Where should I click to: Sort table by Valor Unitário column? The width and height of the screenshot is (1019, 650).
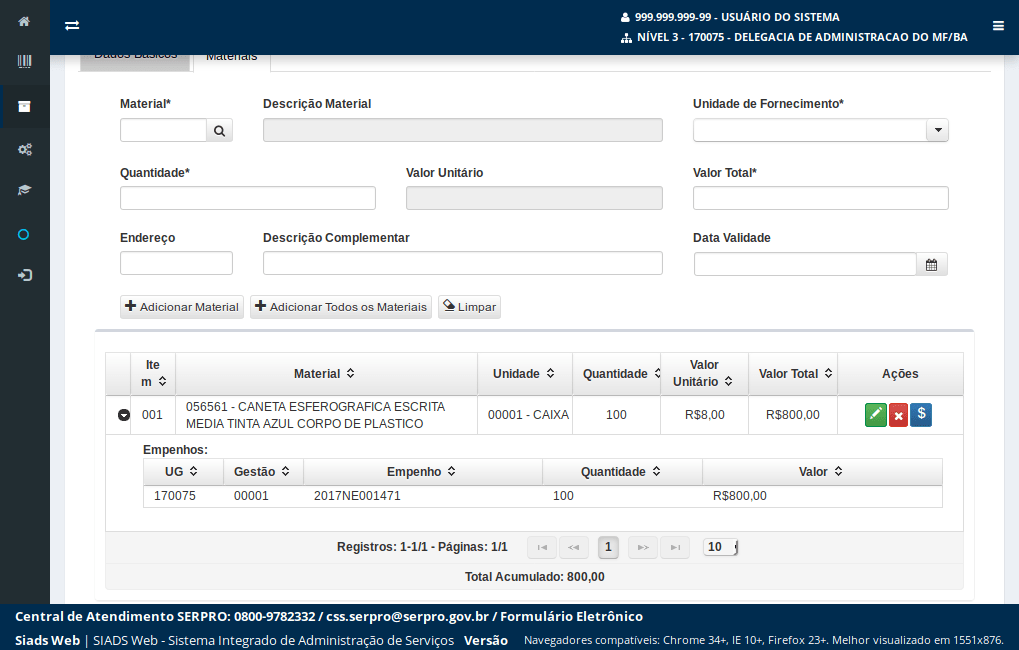pyautogui.click(x=704, y=374)
